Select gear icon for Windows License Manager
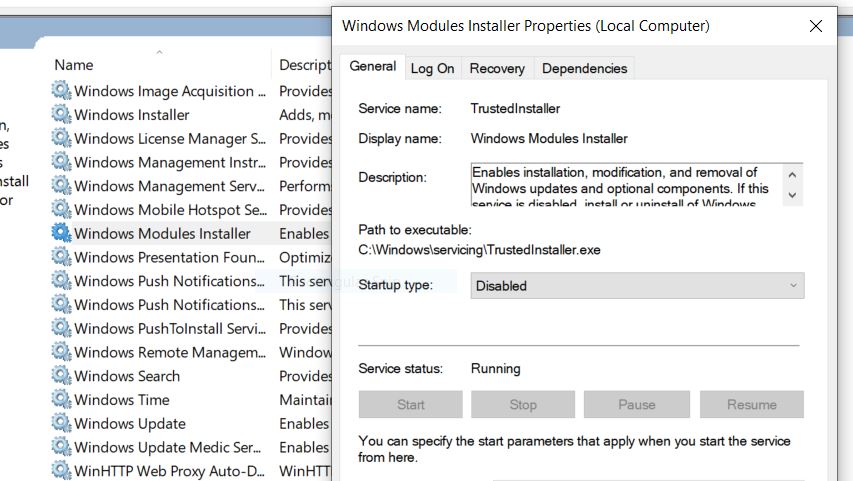Viewport: 853px width, 481px height. point(62,139)
